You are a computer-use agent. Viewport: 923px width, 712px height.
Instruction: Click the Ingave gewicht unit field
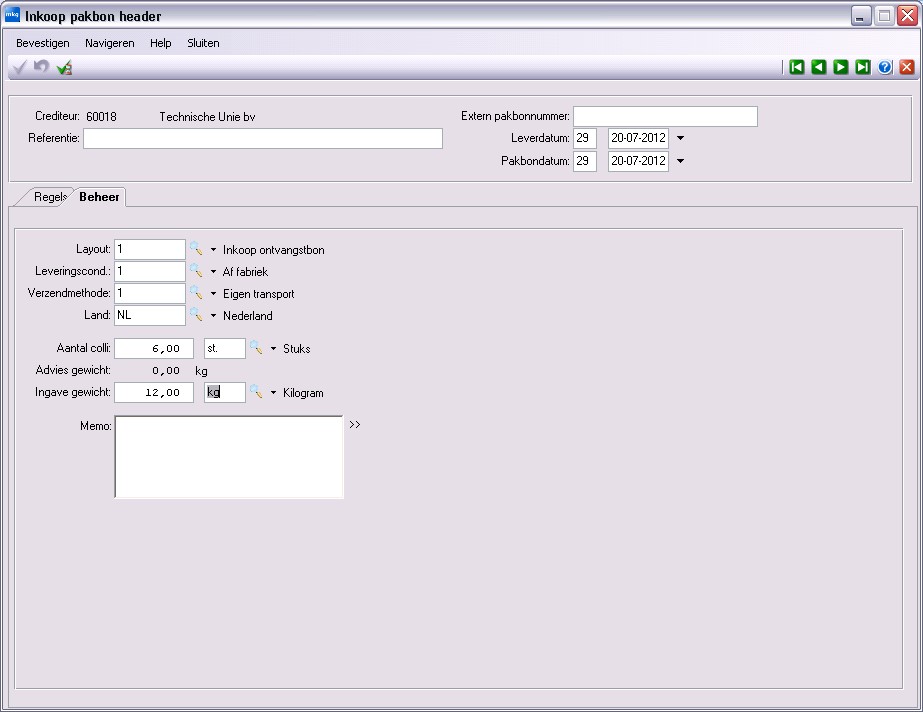pyautogui.click(x=225, y=392)
